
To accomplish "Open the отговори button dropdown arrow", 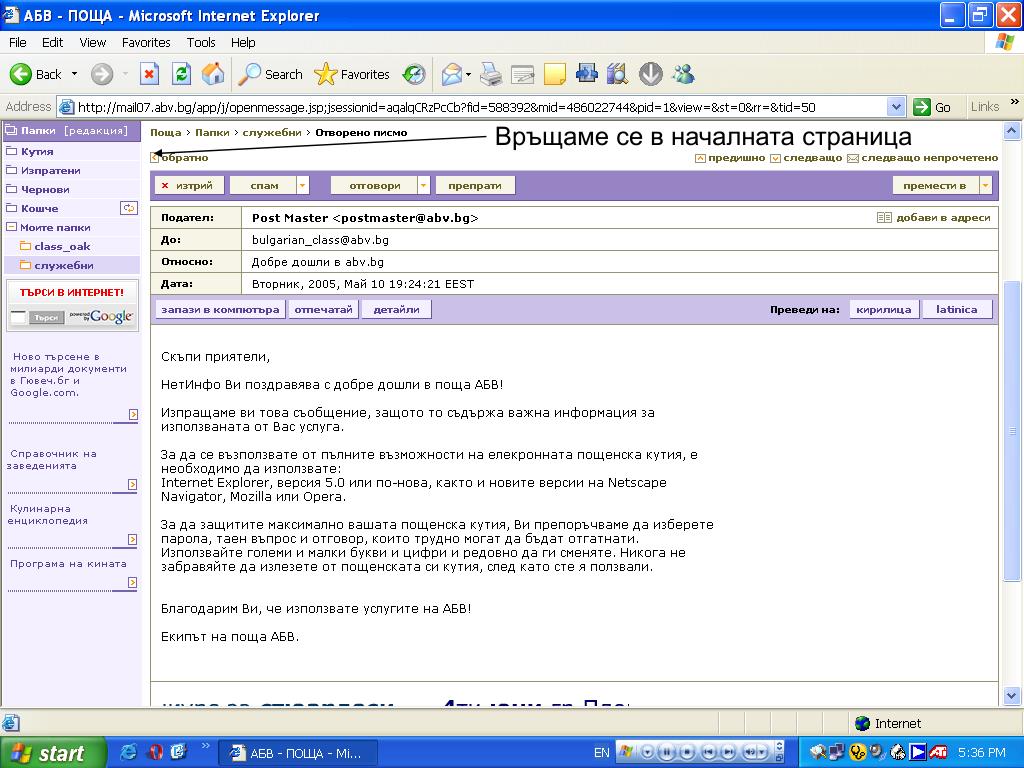I will pos(423,185).
